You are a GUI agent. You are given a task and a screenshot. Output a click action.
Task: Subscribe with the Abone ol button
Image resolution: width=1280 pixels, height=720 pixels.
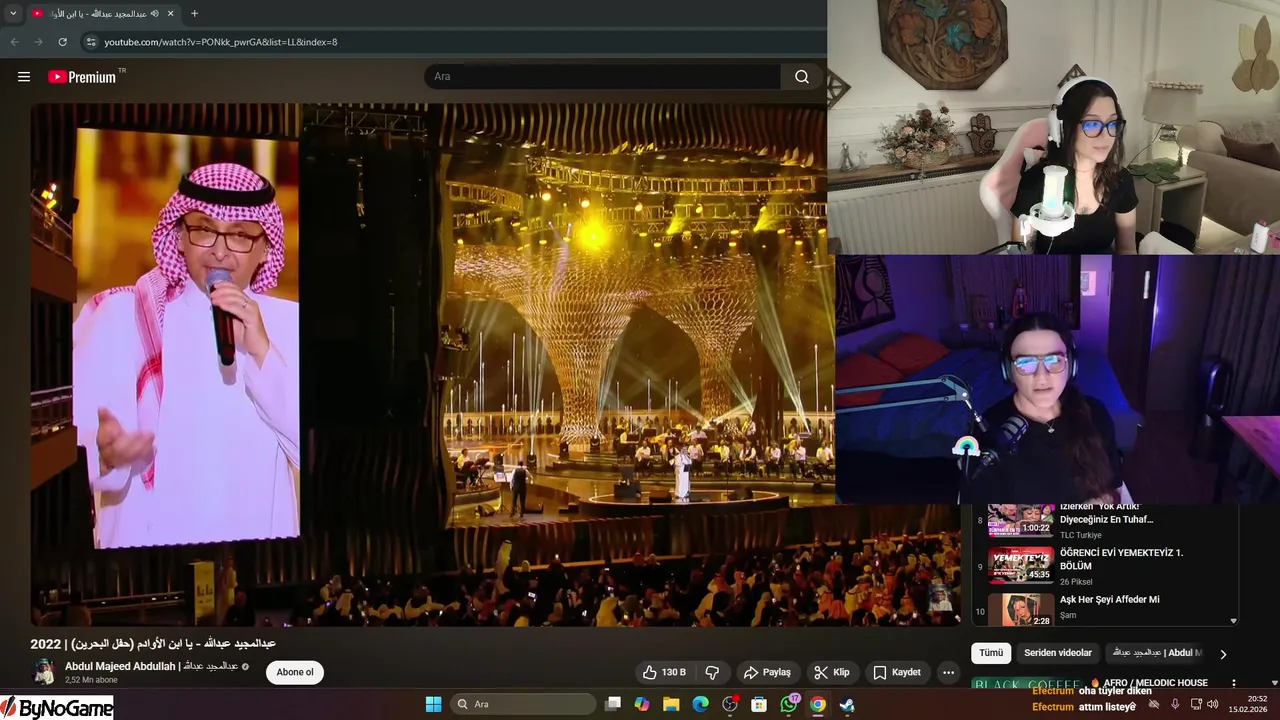pyautogui.click(x=295, y=672)
